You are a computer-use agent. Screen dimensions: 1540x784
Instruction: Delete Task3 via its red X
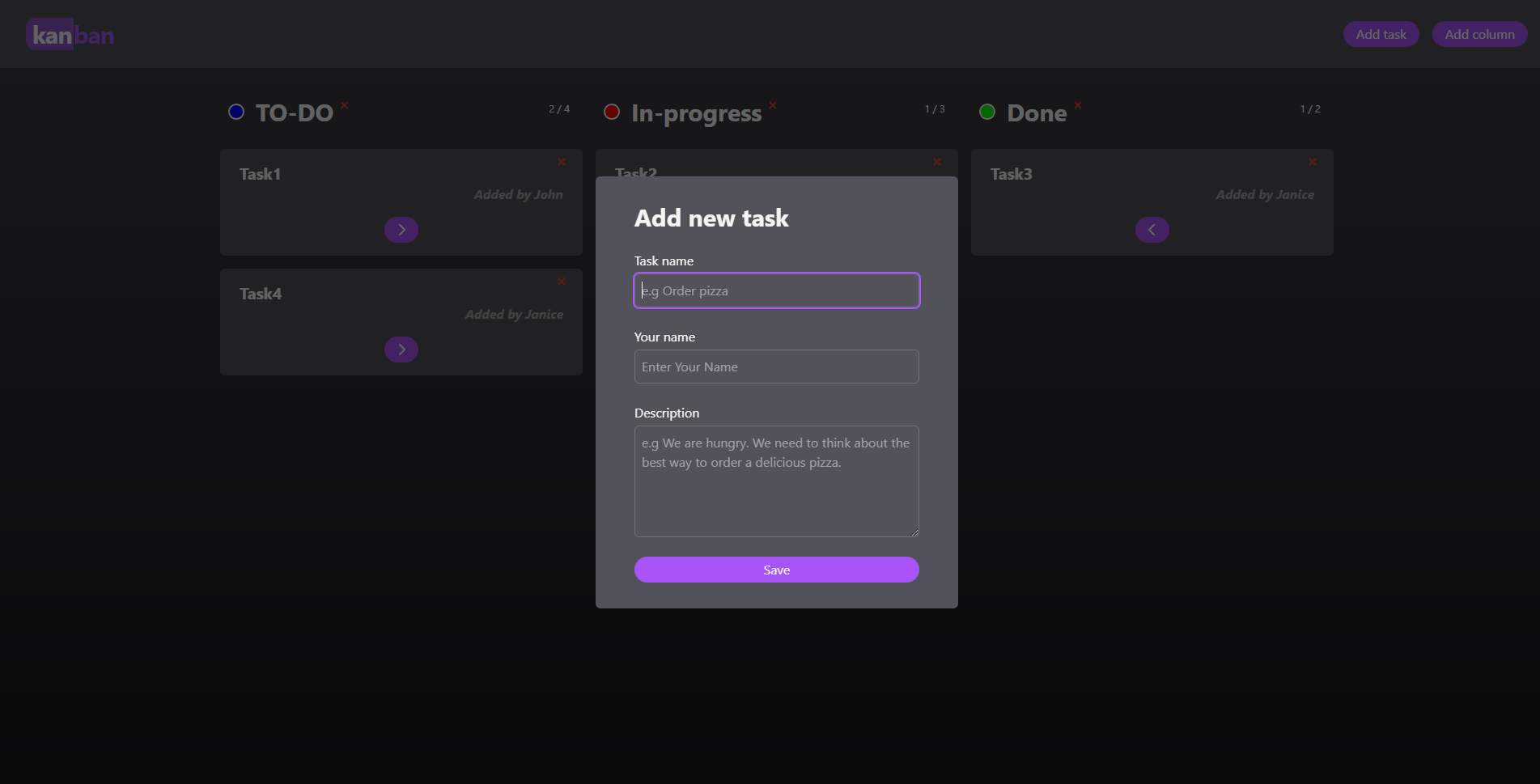coord(1312,162)
